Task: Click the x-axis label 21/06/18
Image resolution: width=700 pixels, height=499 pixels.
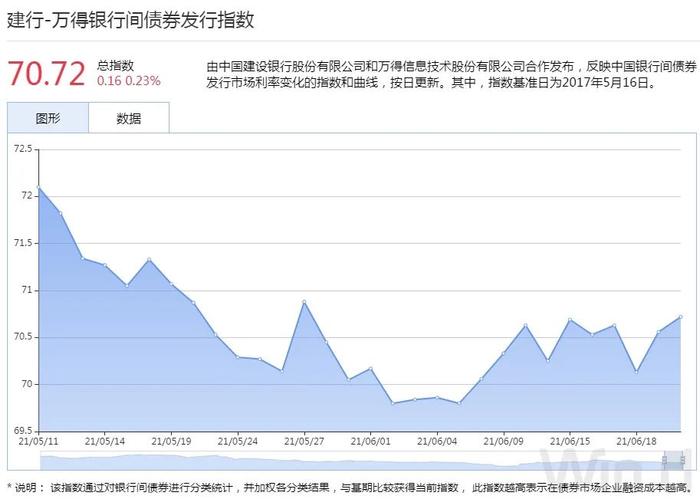Action: [637, 441]
